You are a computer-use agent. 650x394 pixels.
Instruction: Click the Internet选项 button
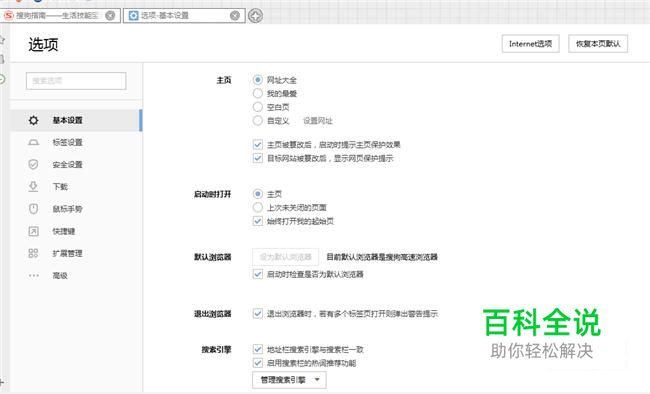coord(531,44)
